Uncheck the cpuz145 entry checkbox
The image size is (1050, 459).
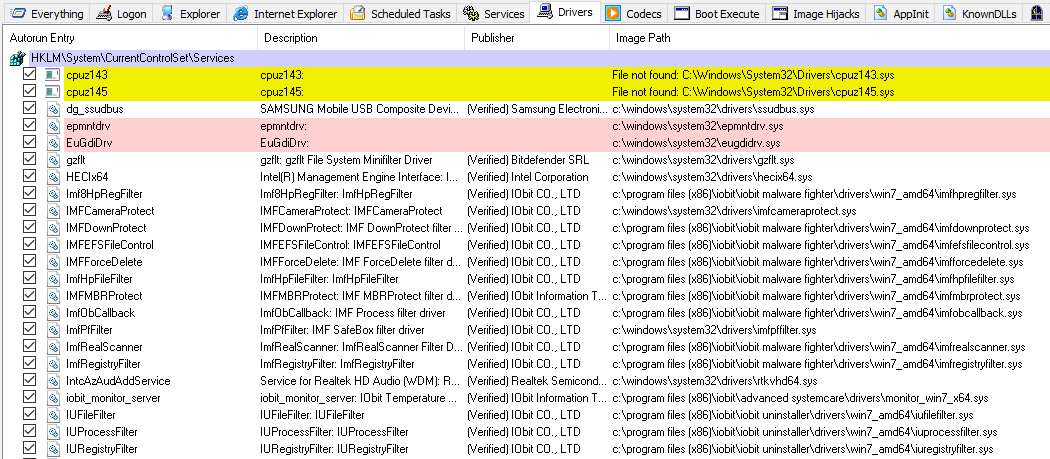point(29,92)
